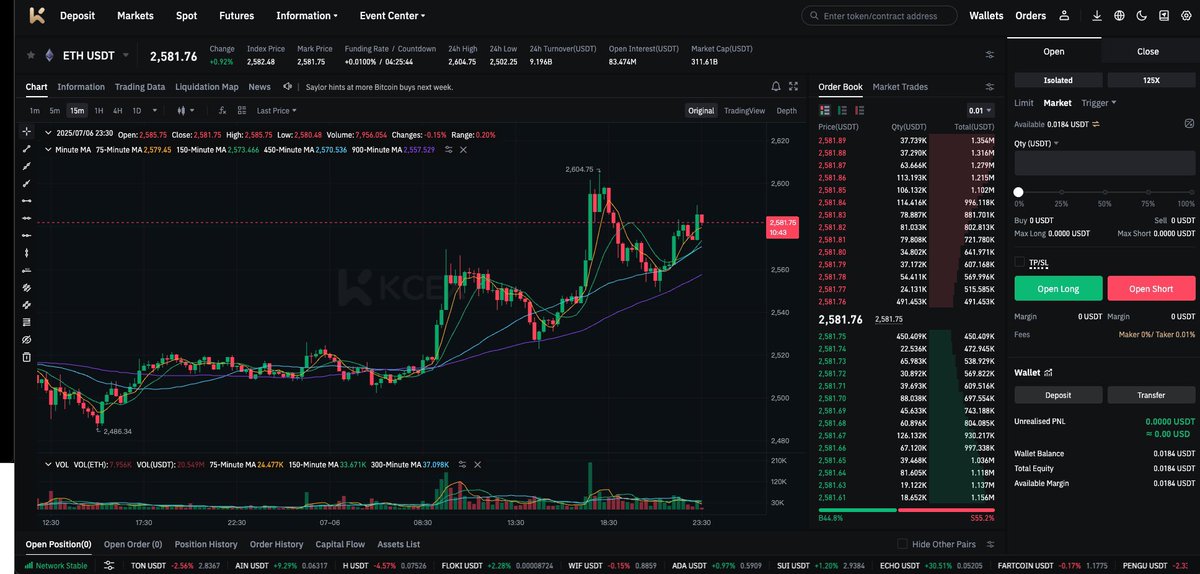
Task: Toggle hide all drawings eye icon
Action: [26, 340]
